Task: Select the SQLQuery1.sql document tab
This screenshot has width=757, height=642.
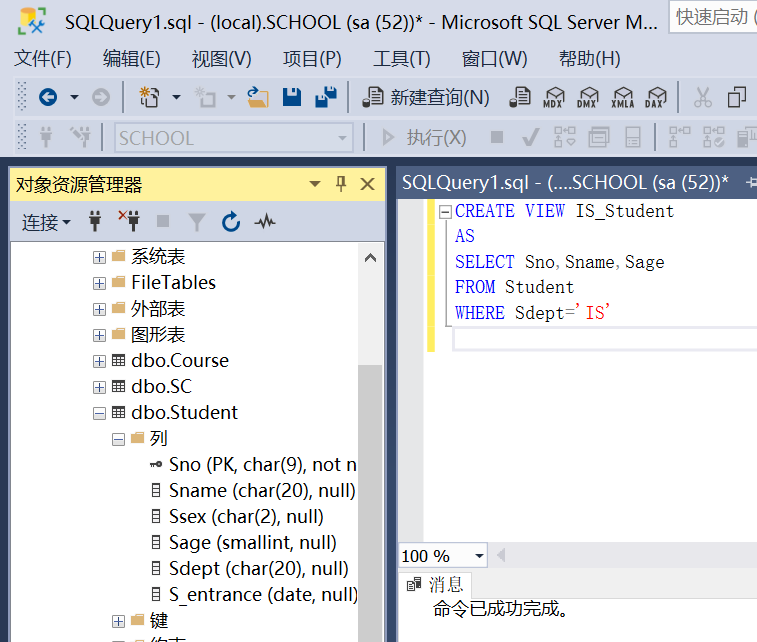Action: 565,182
